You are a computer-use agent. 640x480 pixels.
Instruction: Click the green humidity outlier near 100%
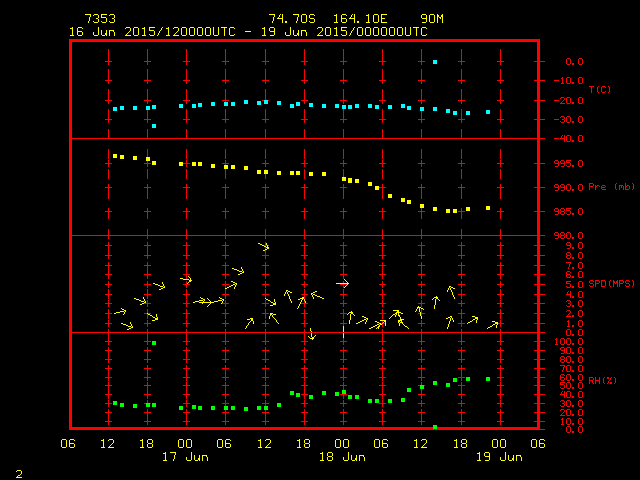pyautogui.click(x=154, y=343)
